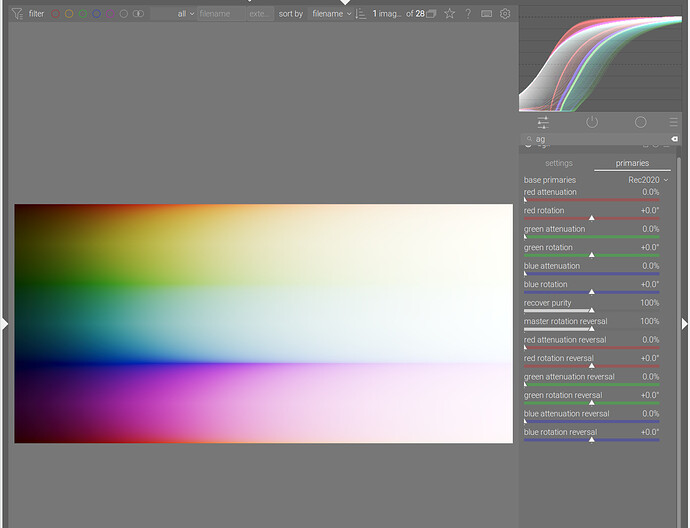This screenshot has width=690, height=528.
Task: Click the star overlays icon
Action: [x=449, y=14]
